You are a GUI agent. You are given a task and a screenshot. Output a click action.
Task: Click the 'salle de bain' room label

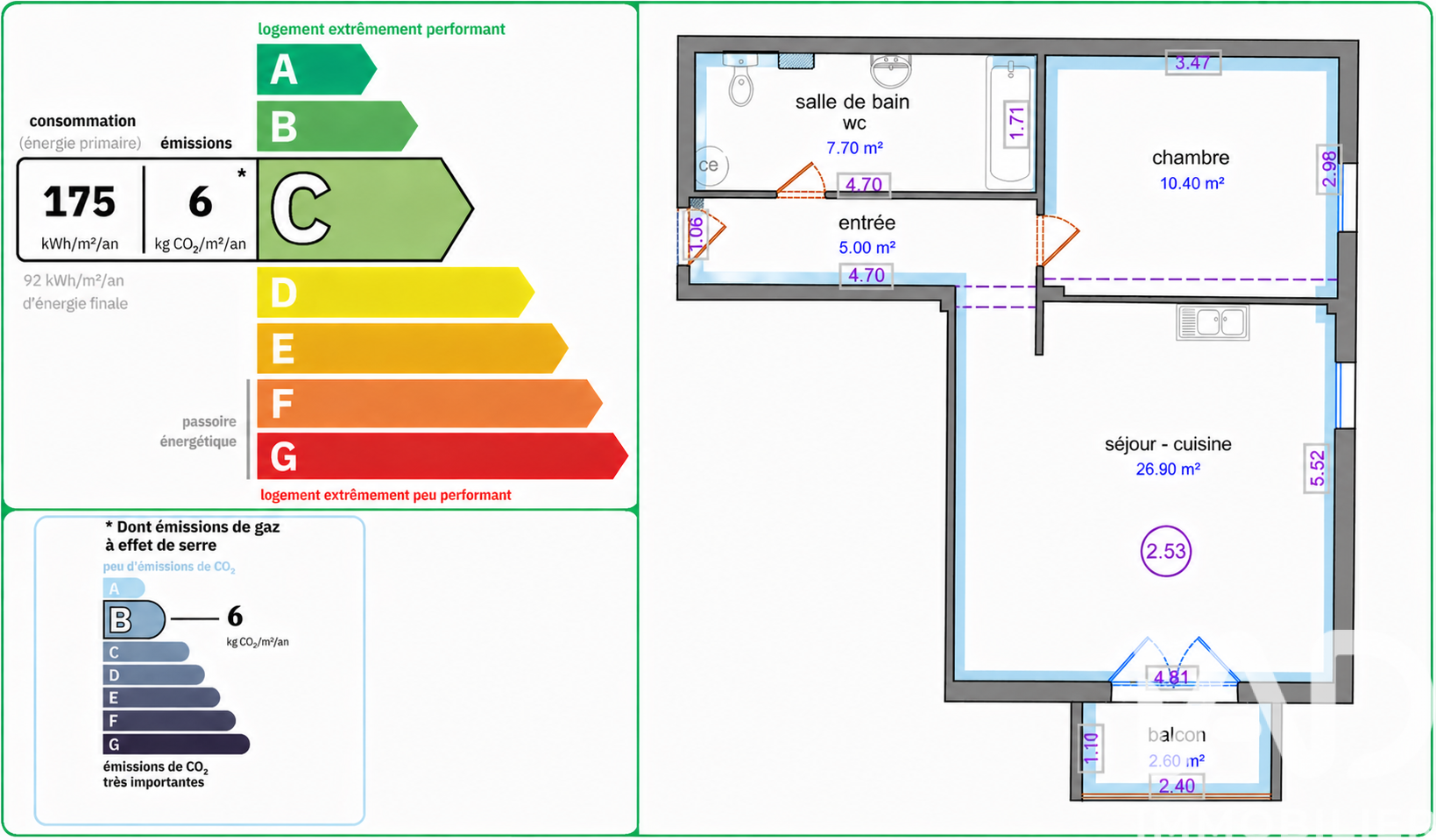[x=852, y=102]
